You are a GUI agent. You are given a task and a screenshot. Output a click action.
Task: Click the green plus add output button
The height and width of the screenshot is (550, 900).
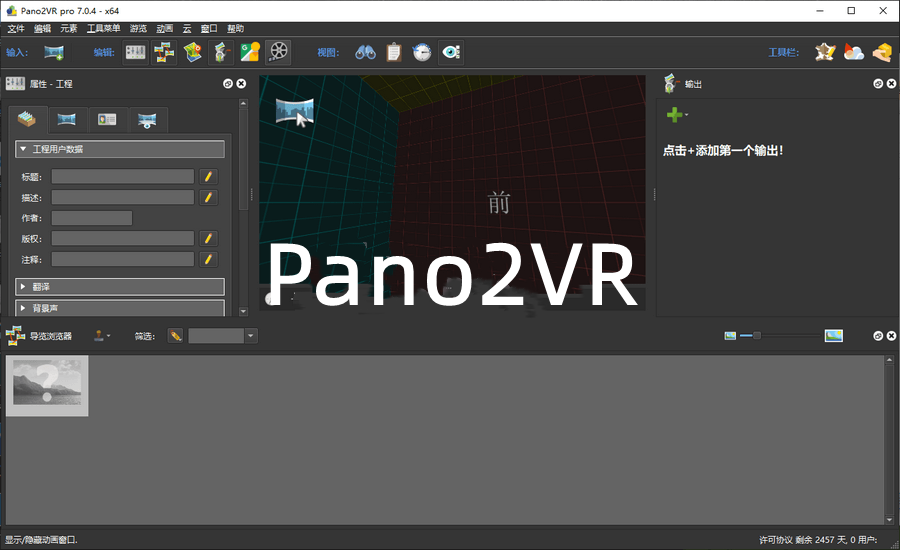[x=674, y=115]
